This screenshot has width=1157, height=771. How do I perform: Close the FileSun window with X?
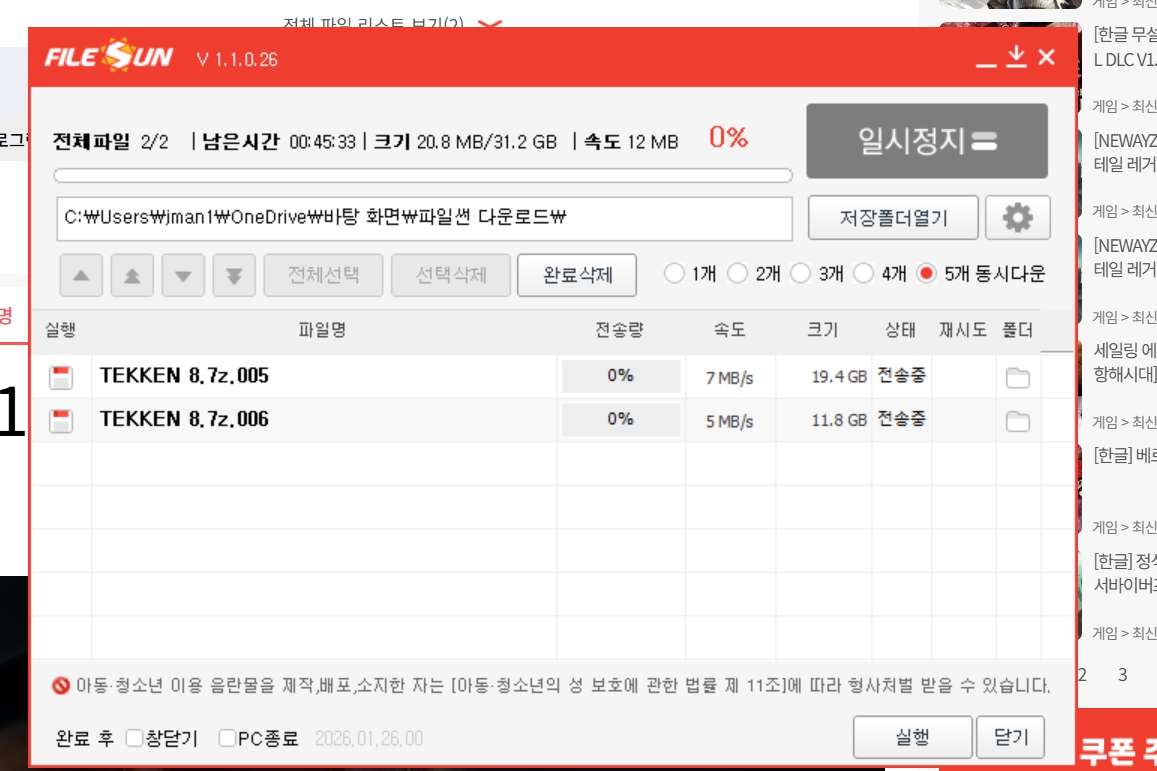click(x=1046, y=57)
